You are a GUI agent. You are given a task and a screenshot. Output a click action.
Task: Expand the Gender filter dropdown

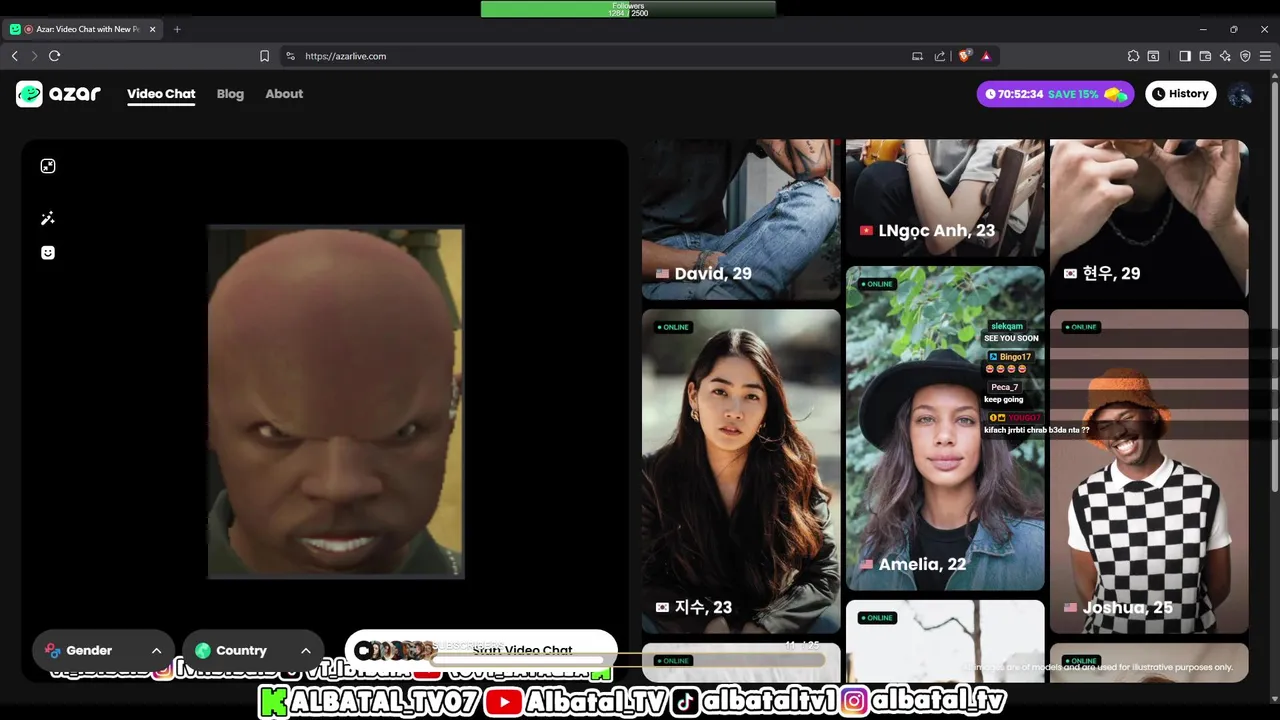pyautogui.click(x=103, y=650)
